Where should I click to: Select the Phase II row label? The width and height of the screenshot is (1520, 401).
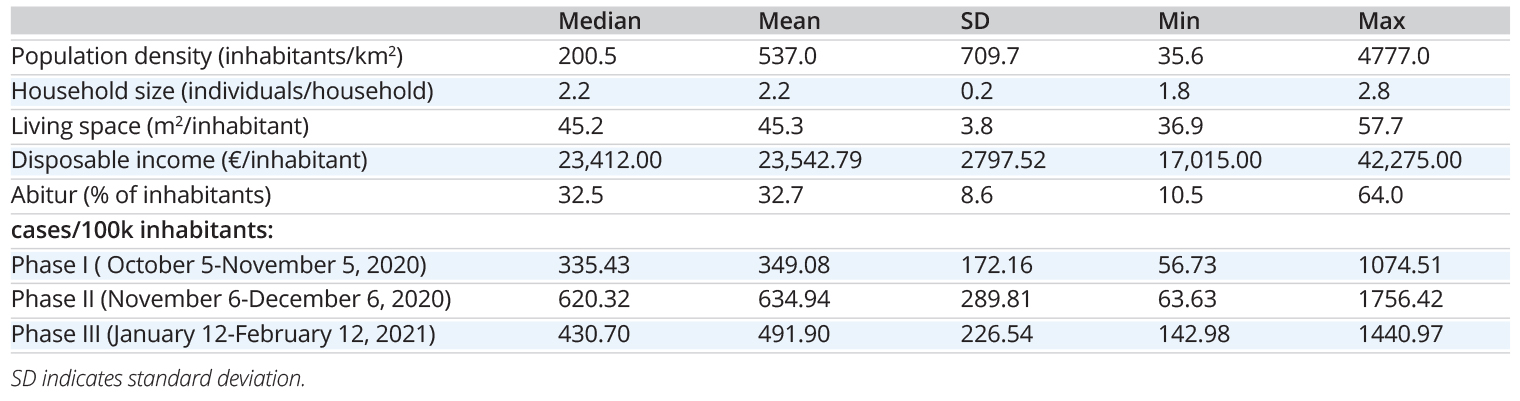click(x=231, y=299)
